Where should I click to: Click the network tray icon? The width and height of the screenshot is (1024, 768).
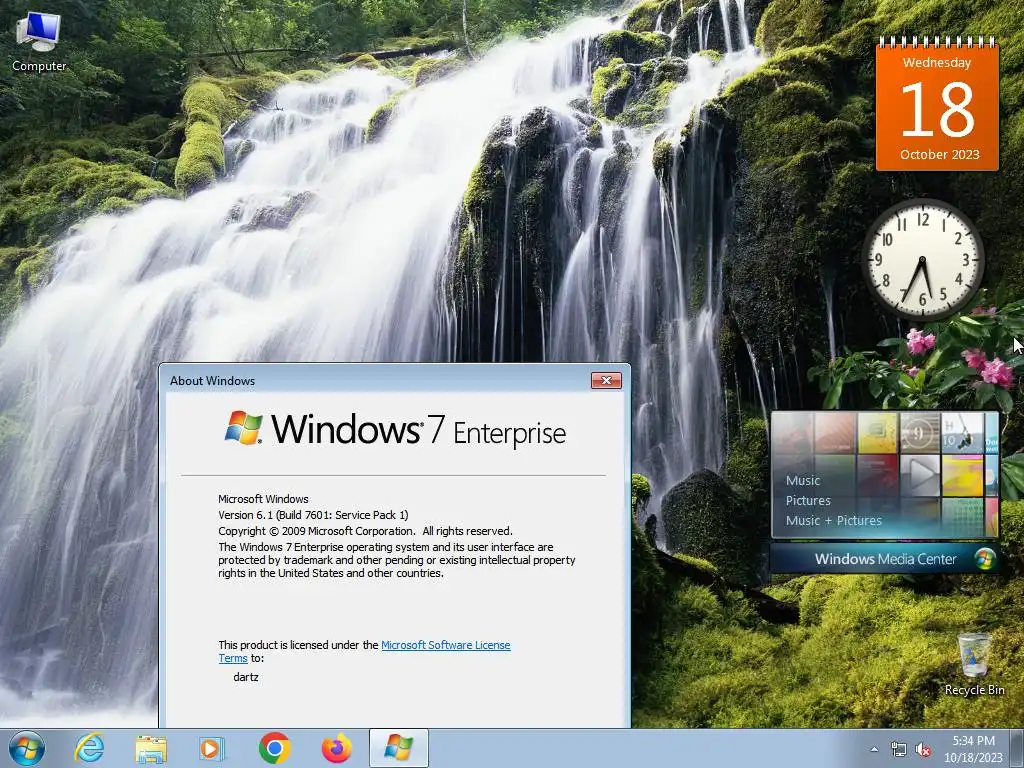click(899, 750)
